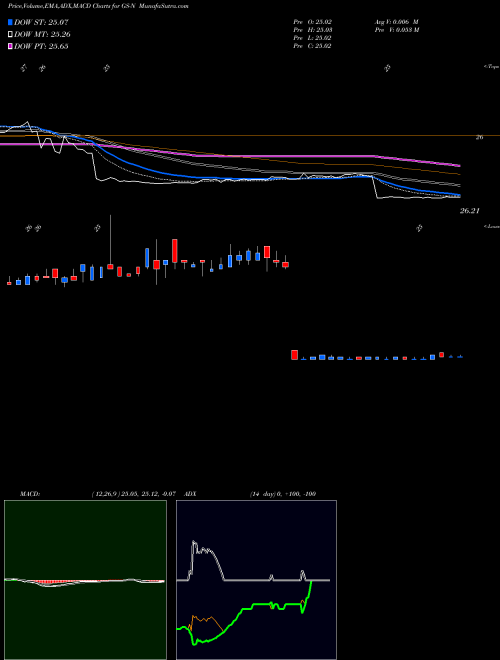This screenshot has width=500, height=660.
Task: Click the 26.21 price label
Action: [x=470, y=211]
